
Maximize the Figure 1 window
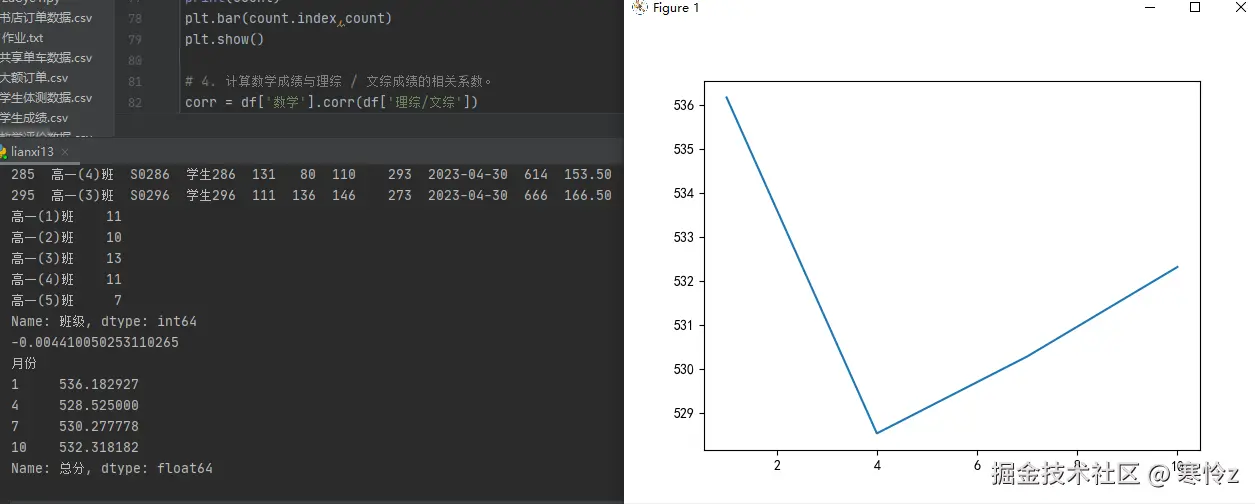click(1195, 7)
